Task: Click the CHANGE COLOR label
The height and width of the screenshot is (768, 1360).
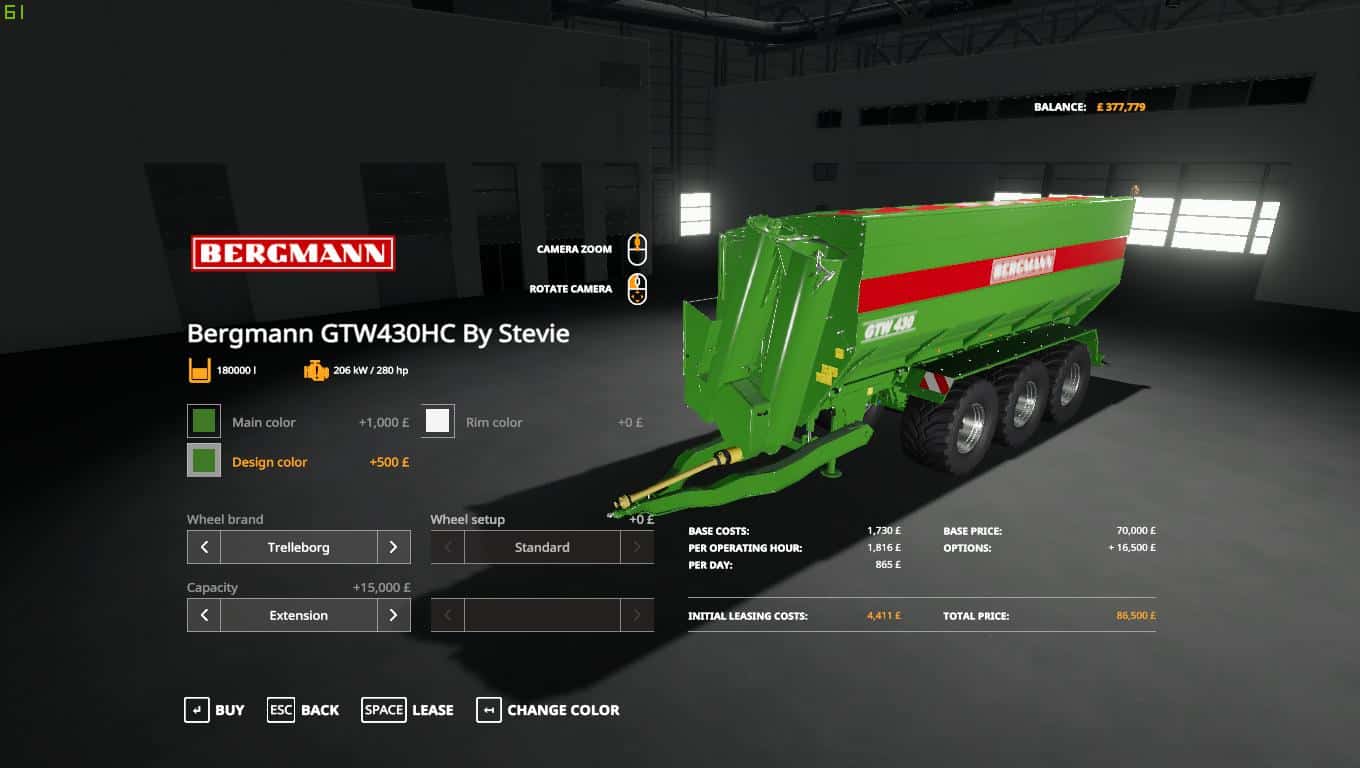Action: coord(563,710)
